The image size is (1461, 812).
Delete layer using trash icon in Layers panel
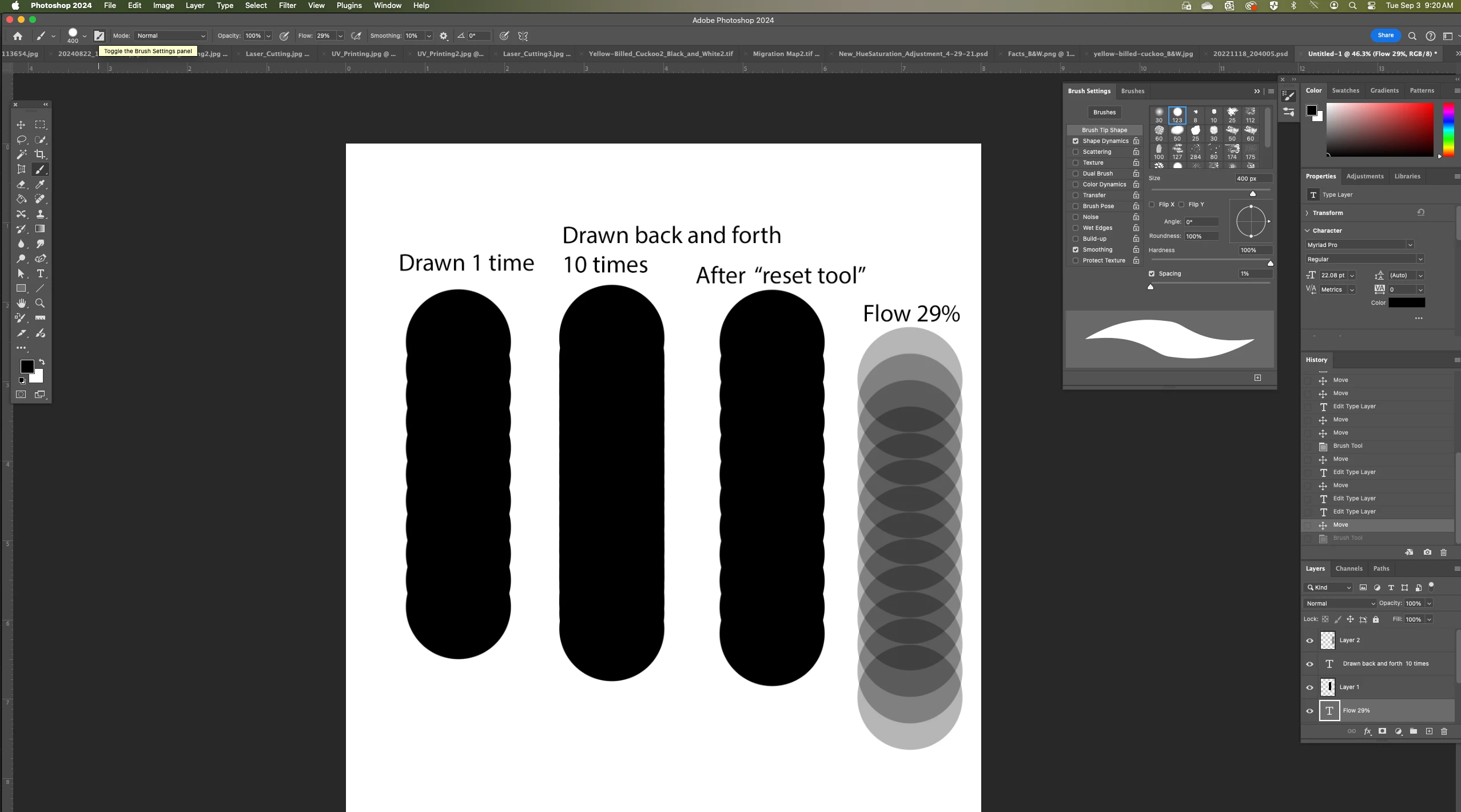point(1444,731)
